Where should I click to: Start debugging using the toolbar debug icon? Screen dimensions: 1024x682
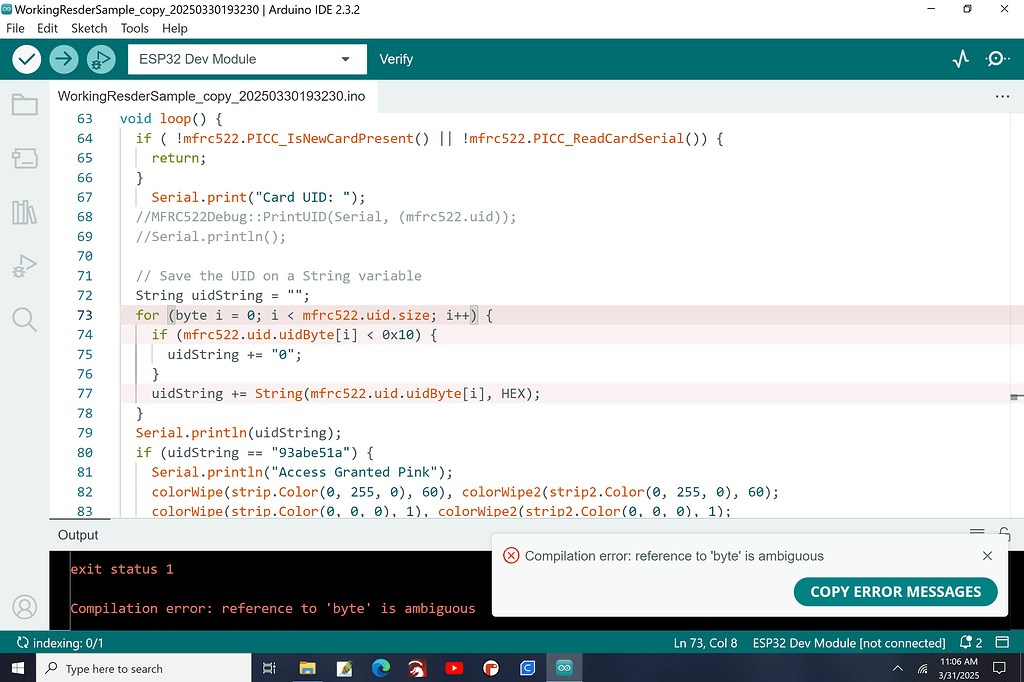[x=100, y=59]
